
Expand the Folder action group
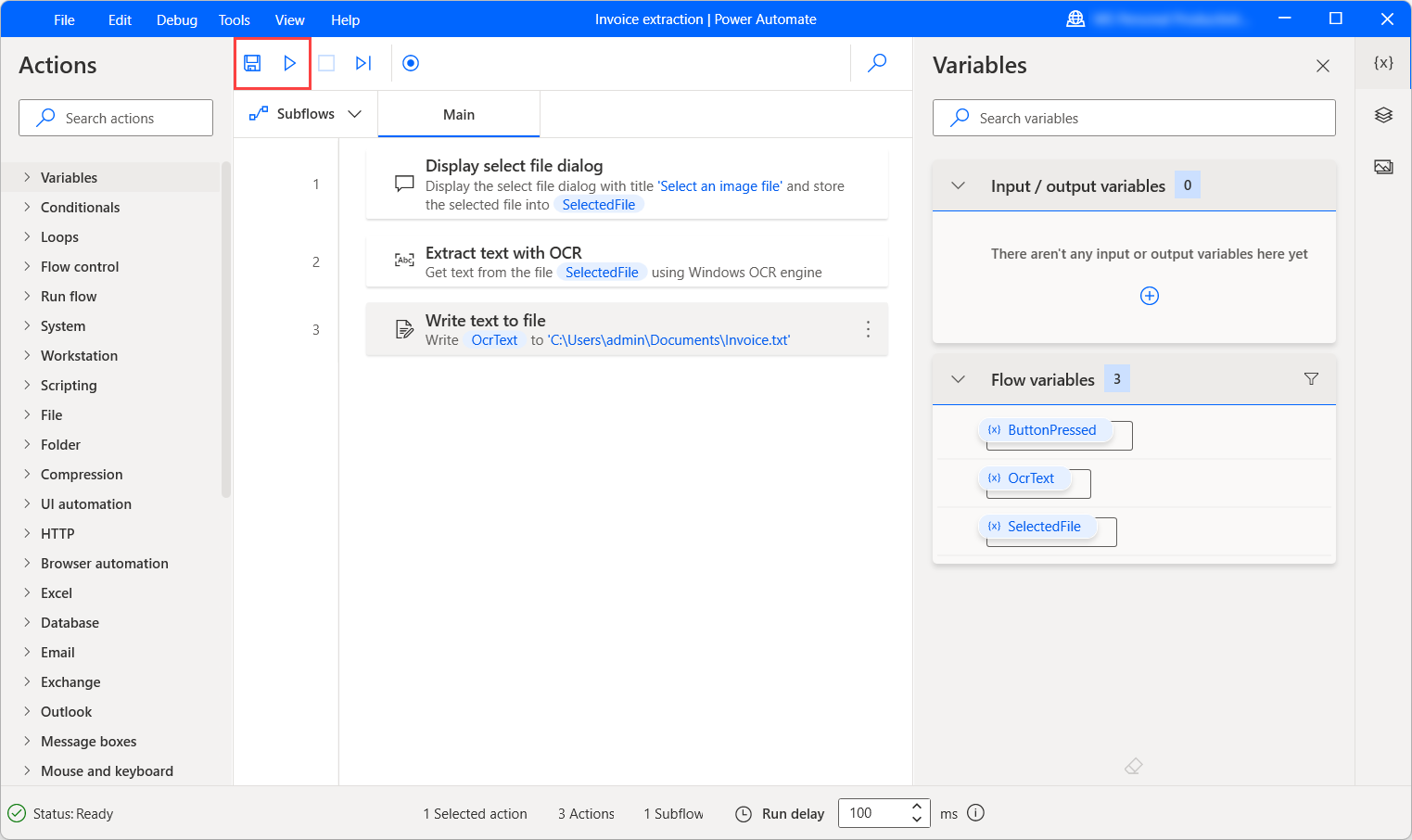(27, 444)
